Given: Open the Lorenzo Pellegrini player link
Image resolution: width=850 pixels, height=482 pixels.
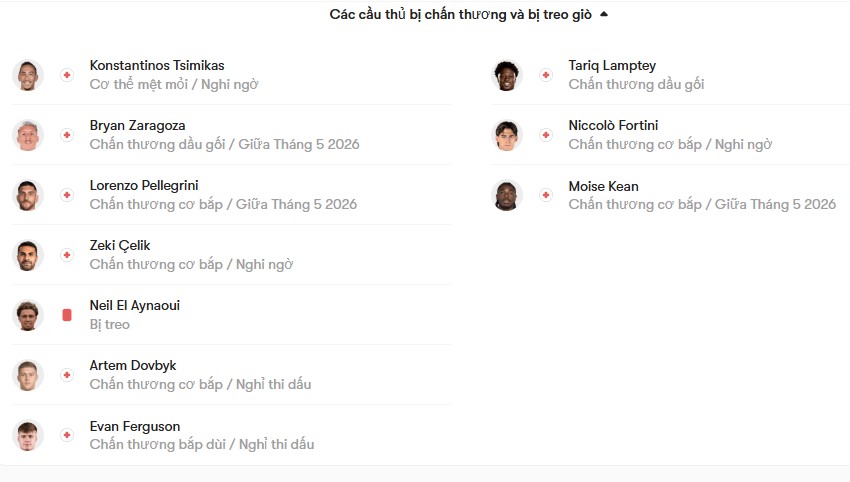Looking at the screenshot, I should click(x=144, y=185).
